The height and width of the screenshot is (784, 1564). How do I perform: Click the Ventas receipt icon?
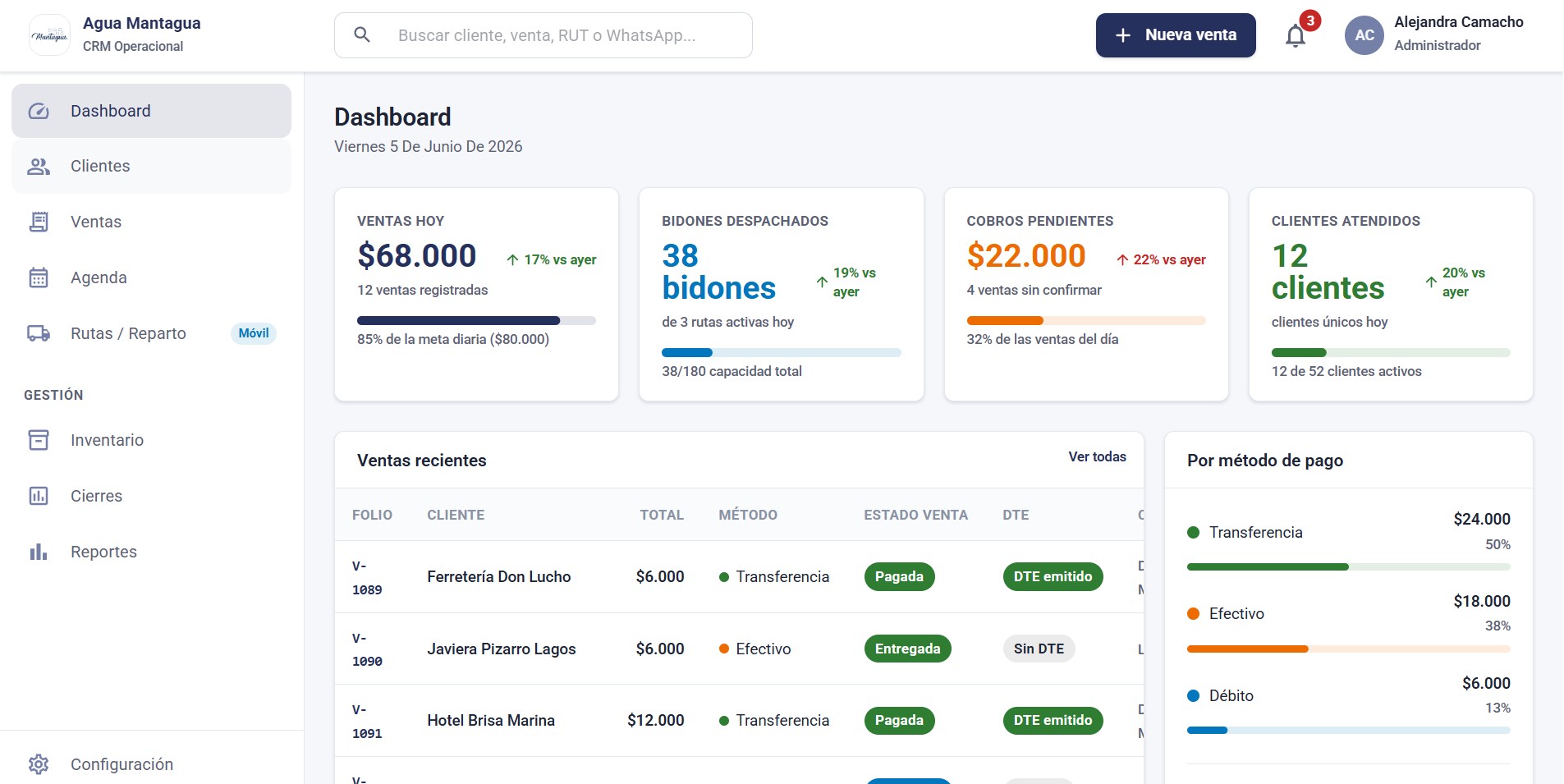click(x=39, y=222)
